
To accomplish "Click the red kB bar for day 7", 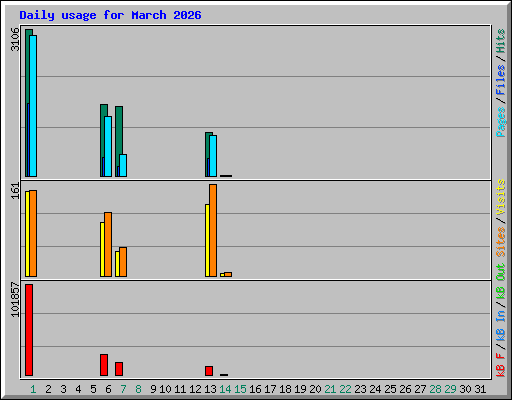I will click(x=119, y=369).
